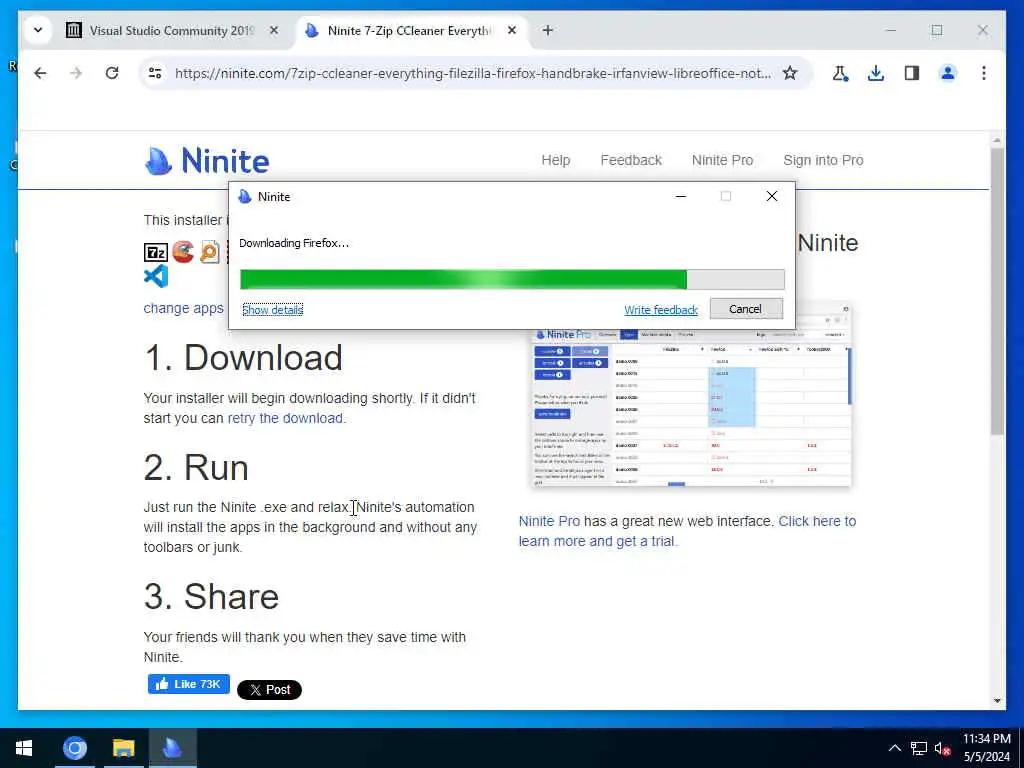Bookmark this page with the star

click(x=790, y=73)
